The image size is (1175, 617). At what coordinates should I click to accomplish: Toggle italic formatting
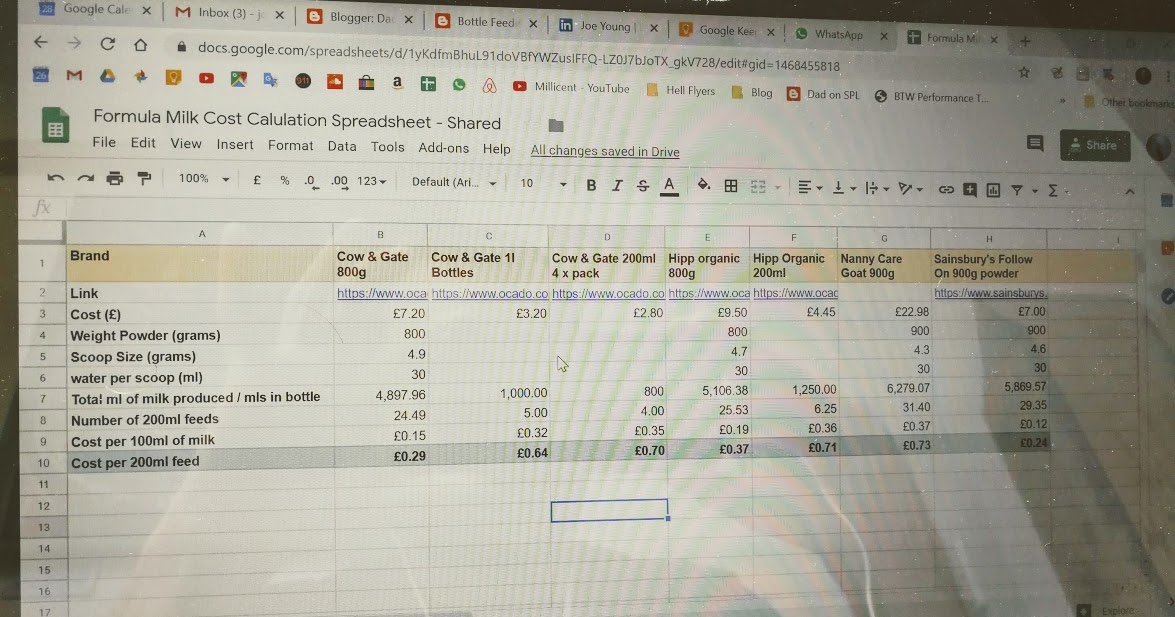click(x=617, y=185)
